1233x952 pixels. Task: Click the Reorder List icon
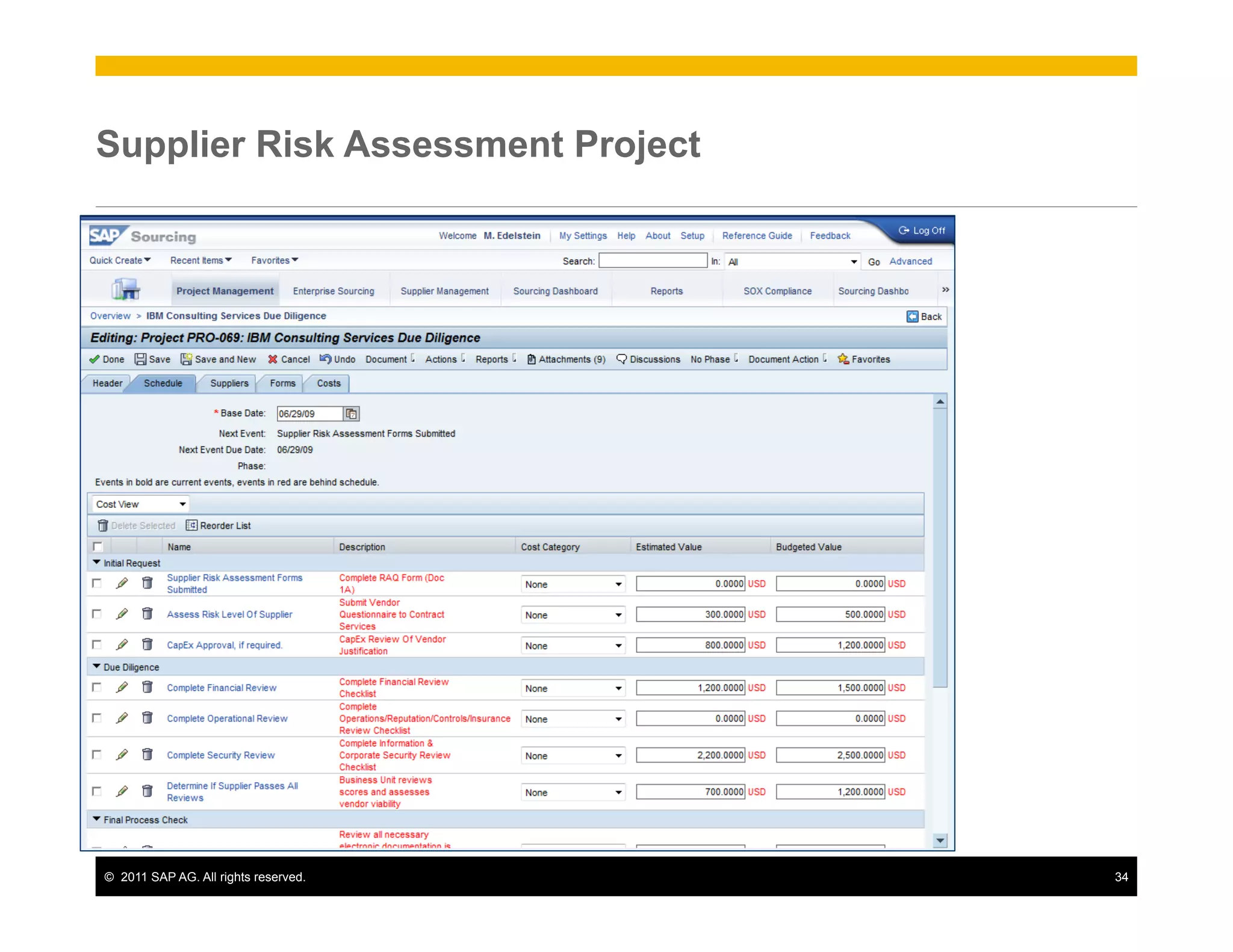pyautogui.click(x=191, y=525)
